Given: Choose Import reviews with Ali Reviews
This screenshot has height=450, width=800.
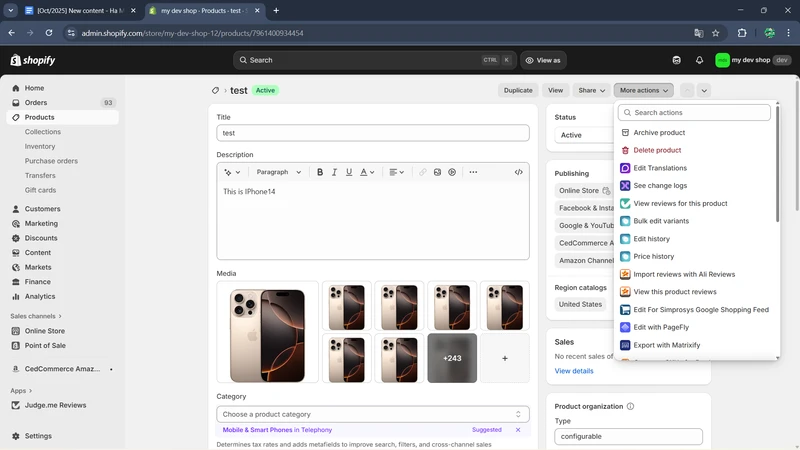Looking at the screenshot, I should (x=694, y=274).
